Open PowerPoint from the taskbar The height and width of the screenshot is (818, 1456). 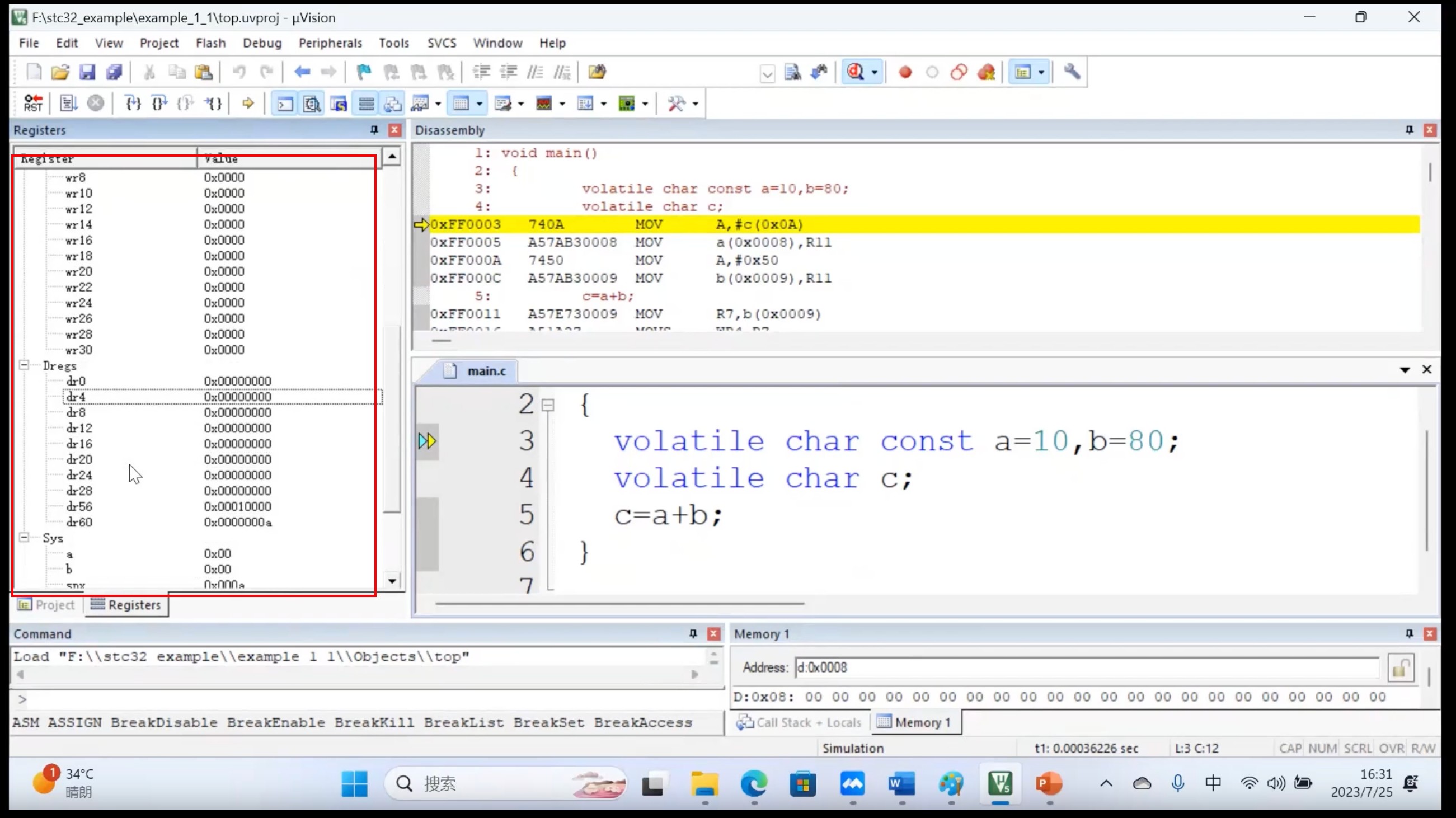click(1049, 784)
